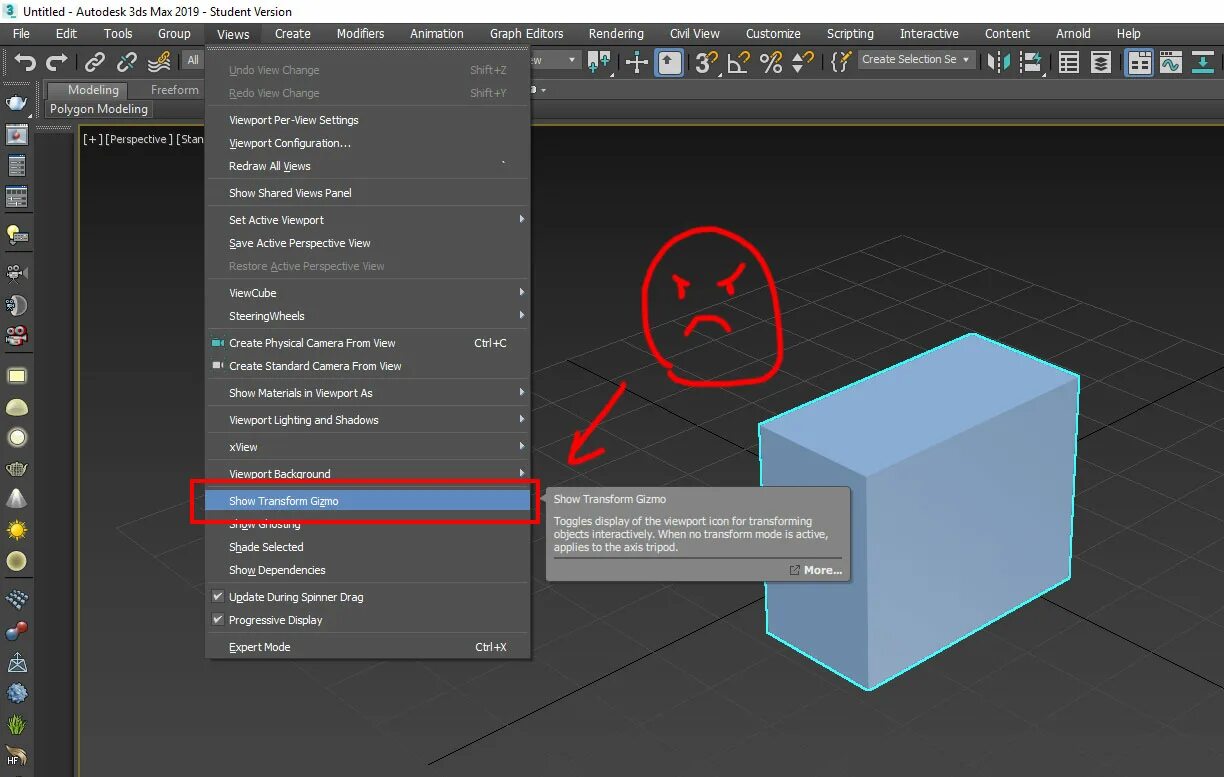Viewport: 1224px width, 777px height.
Task: Open the Create Selection Set dropdown
Action: pos(917,60)
